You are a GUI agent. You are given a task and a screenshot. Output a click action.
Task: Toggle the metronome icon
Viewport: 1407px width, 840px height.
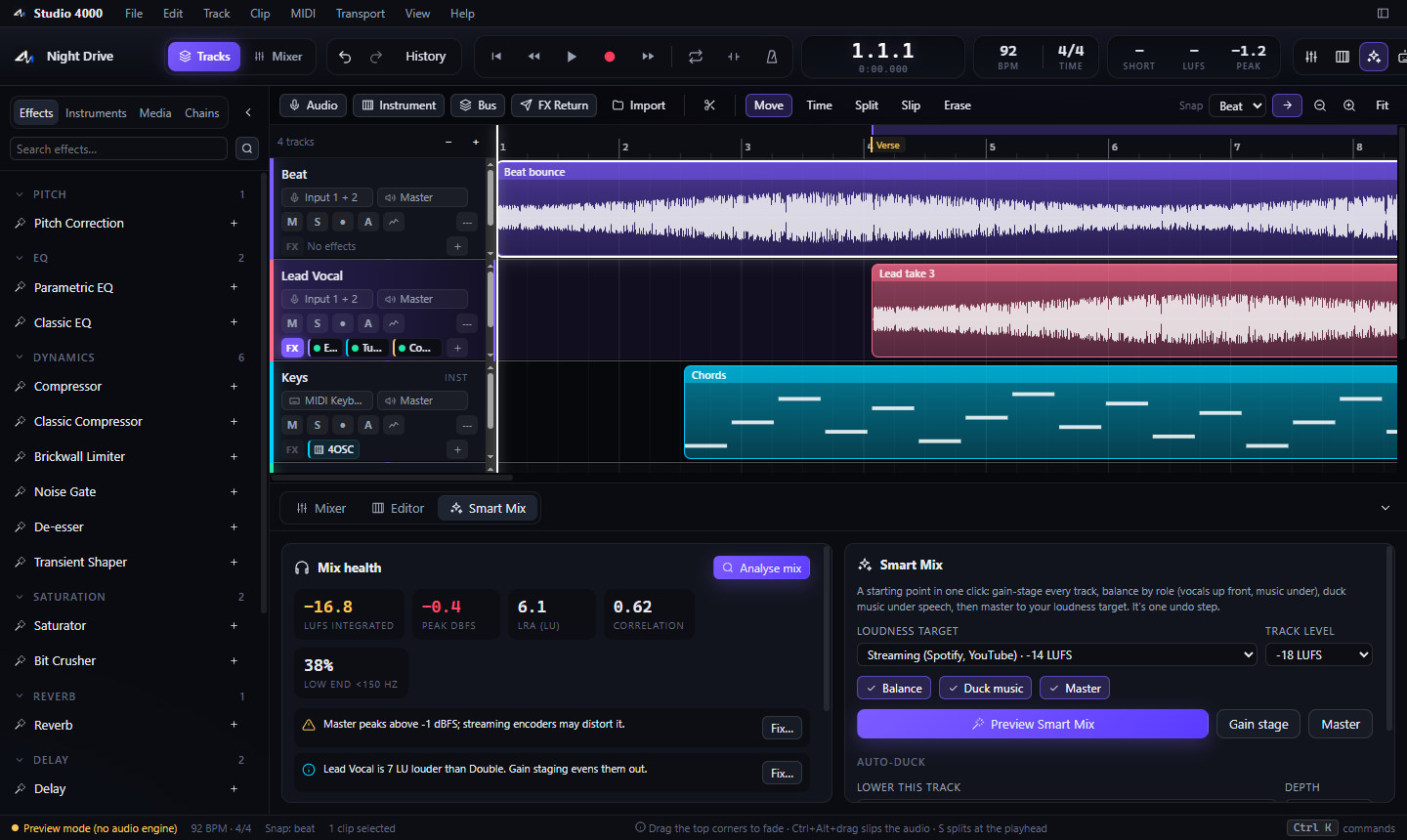point(772,57)
